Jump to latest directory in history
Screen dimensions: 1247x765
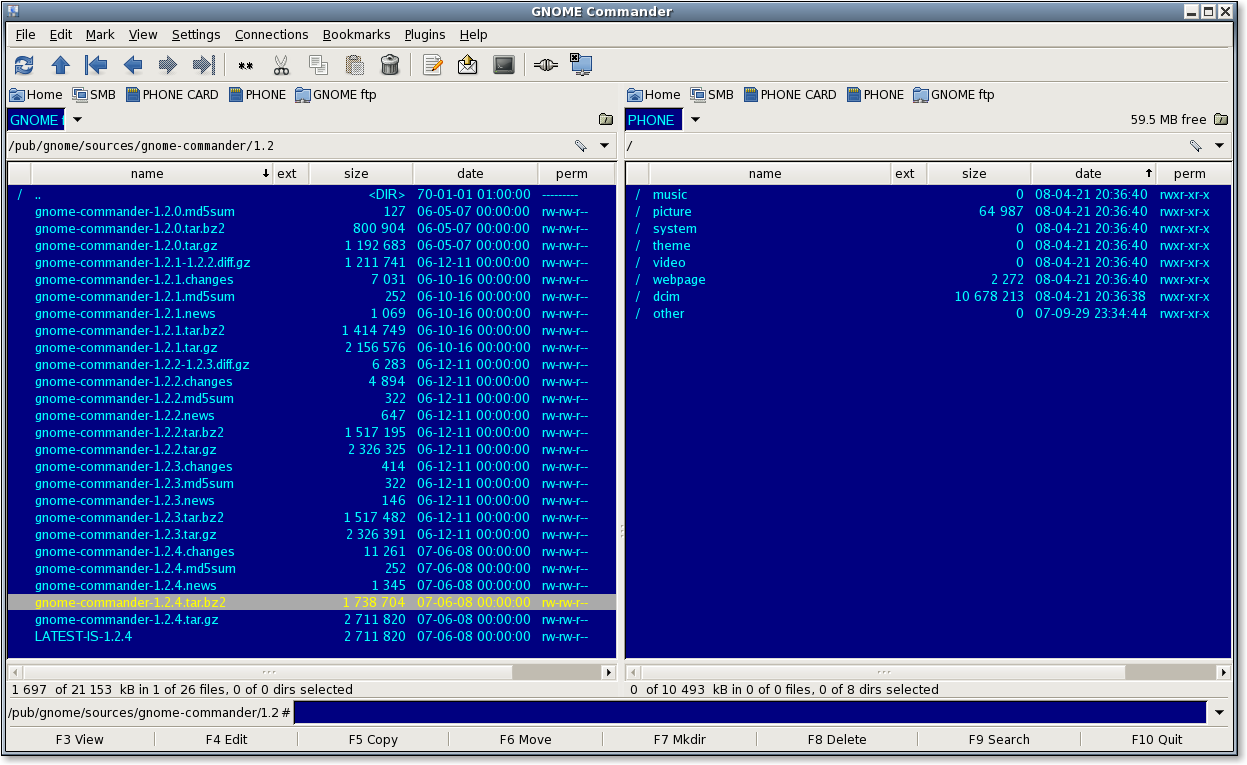tap(204, 65)
